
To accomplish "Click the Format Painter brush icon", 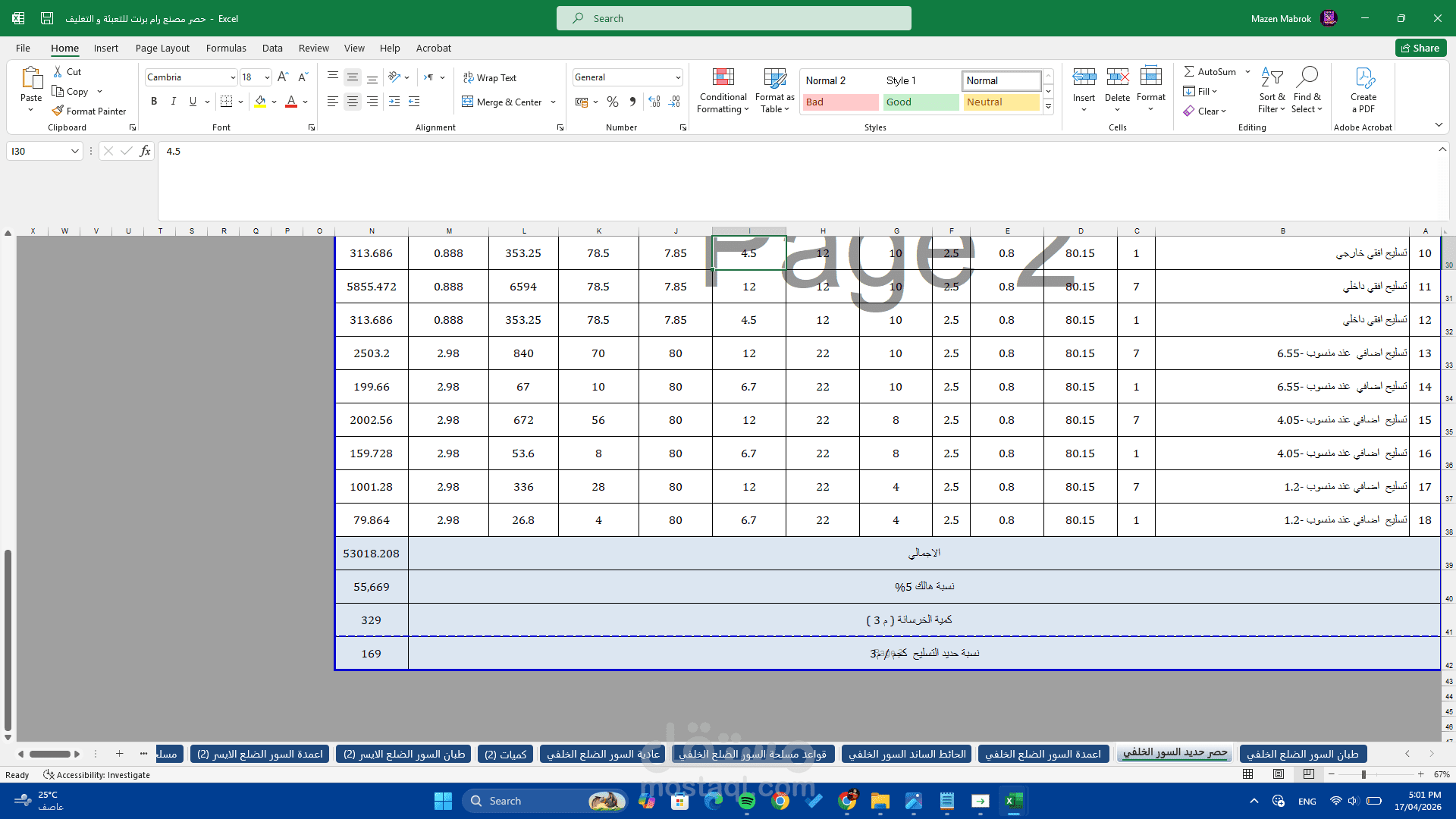I will point(58,111).
